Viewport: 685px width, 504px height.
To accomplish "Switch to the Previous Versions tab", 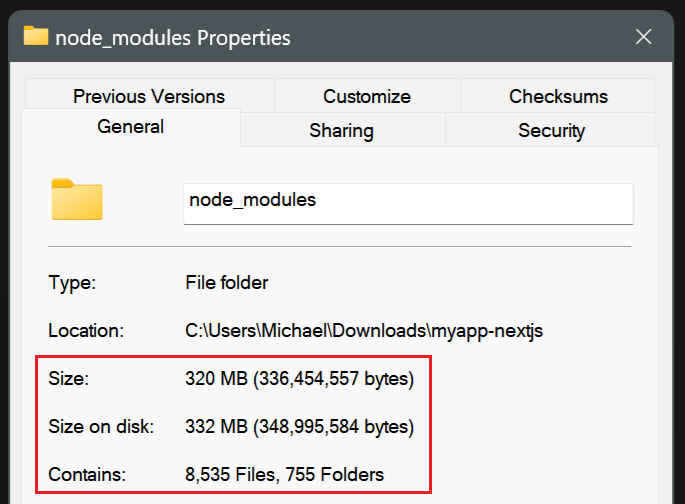I will pyautogui.click(x=149, y=96).
